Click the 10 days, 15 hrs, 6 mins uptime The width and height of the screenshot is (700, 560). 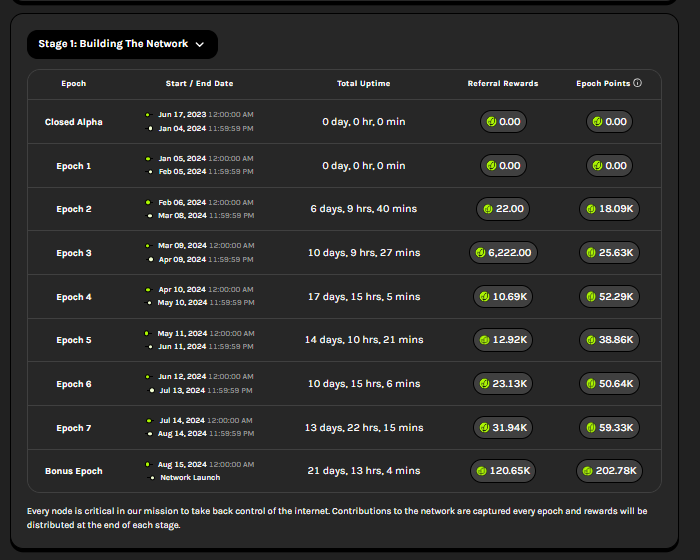(364, 384)
